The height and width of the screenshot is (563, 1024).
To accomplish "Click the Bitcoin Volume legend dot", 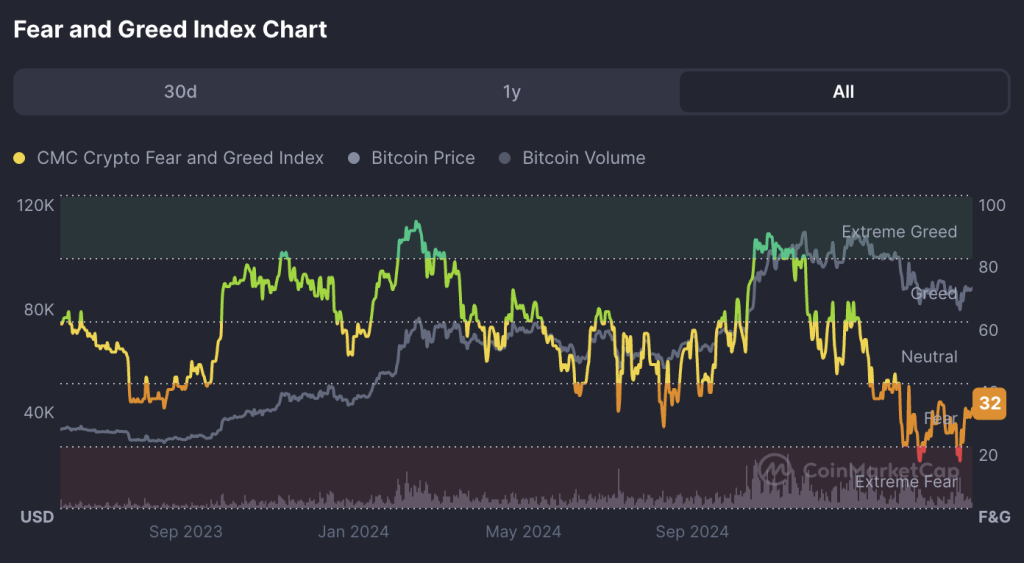I will point(505,158).
